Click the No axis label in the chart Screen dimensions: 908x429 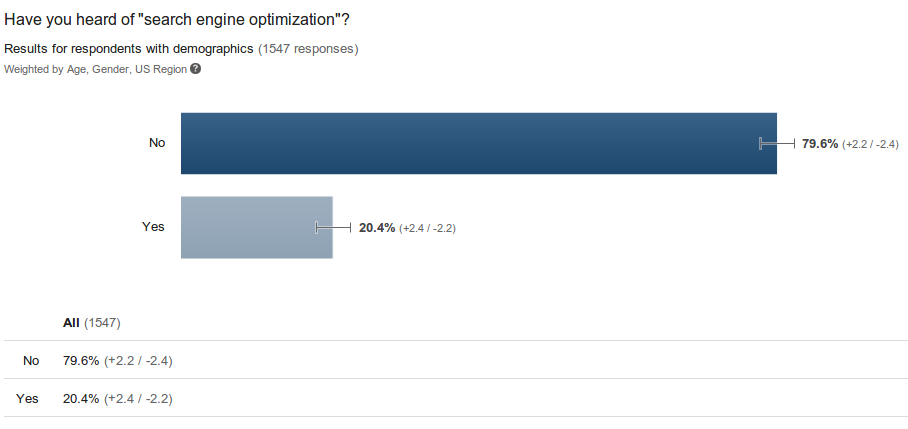tap(157, 142)
